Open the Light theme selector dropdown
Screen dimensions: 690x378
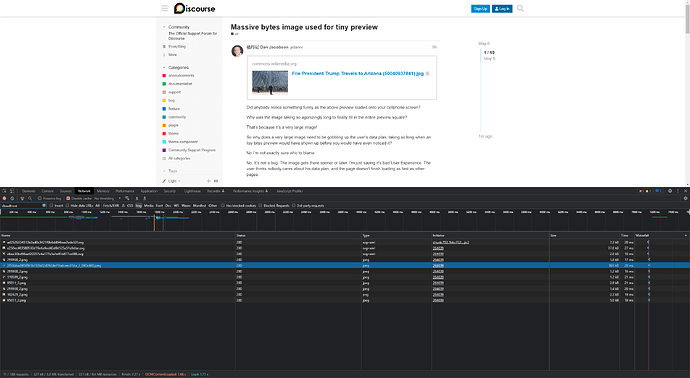(171, 181)
